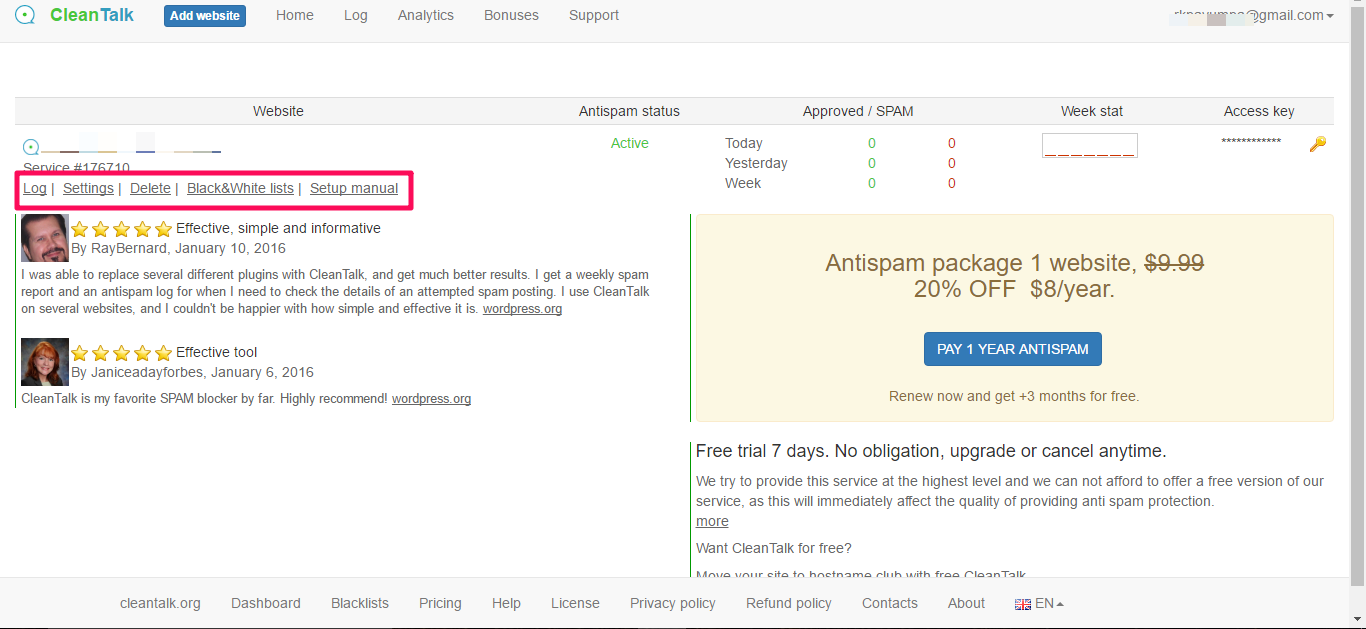This screenshot has height=629, width=1366.
Task: Open the Setup manual link
Action: pyautogui.click(x=354, y=188)
